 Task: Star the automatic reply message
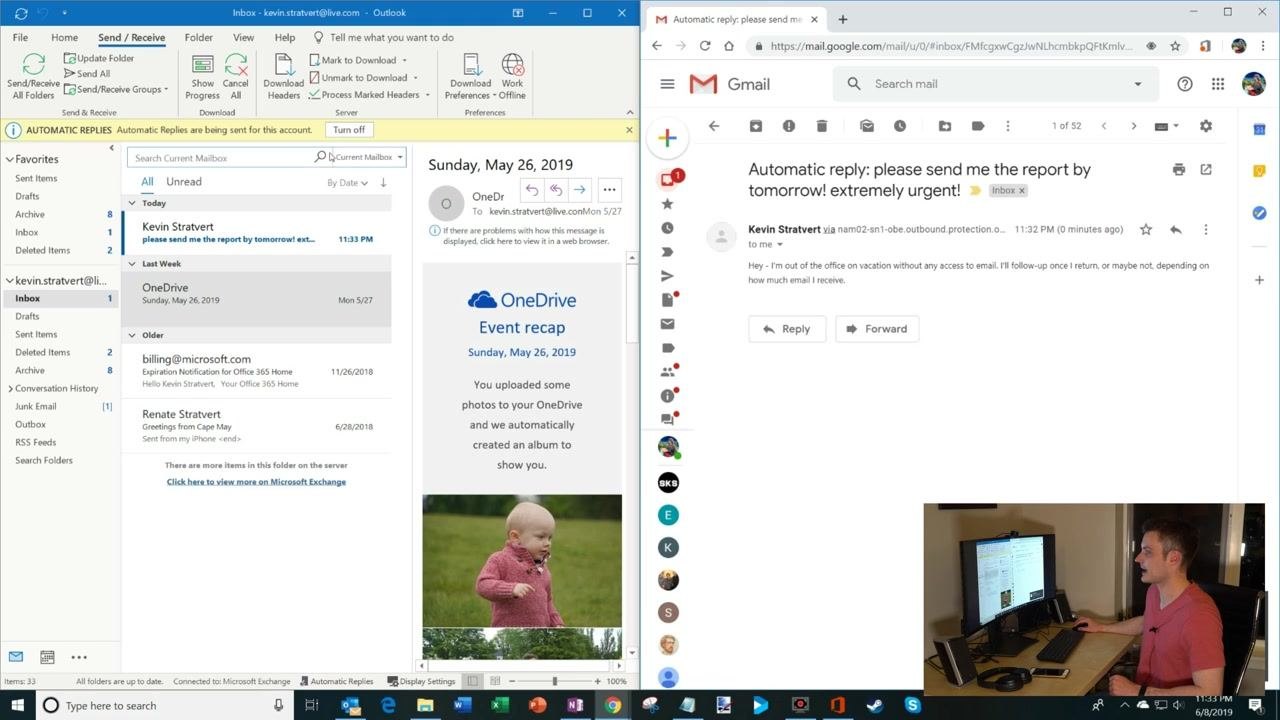coord(1146,229)
